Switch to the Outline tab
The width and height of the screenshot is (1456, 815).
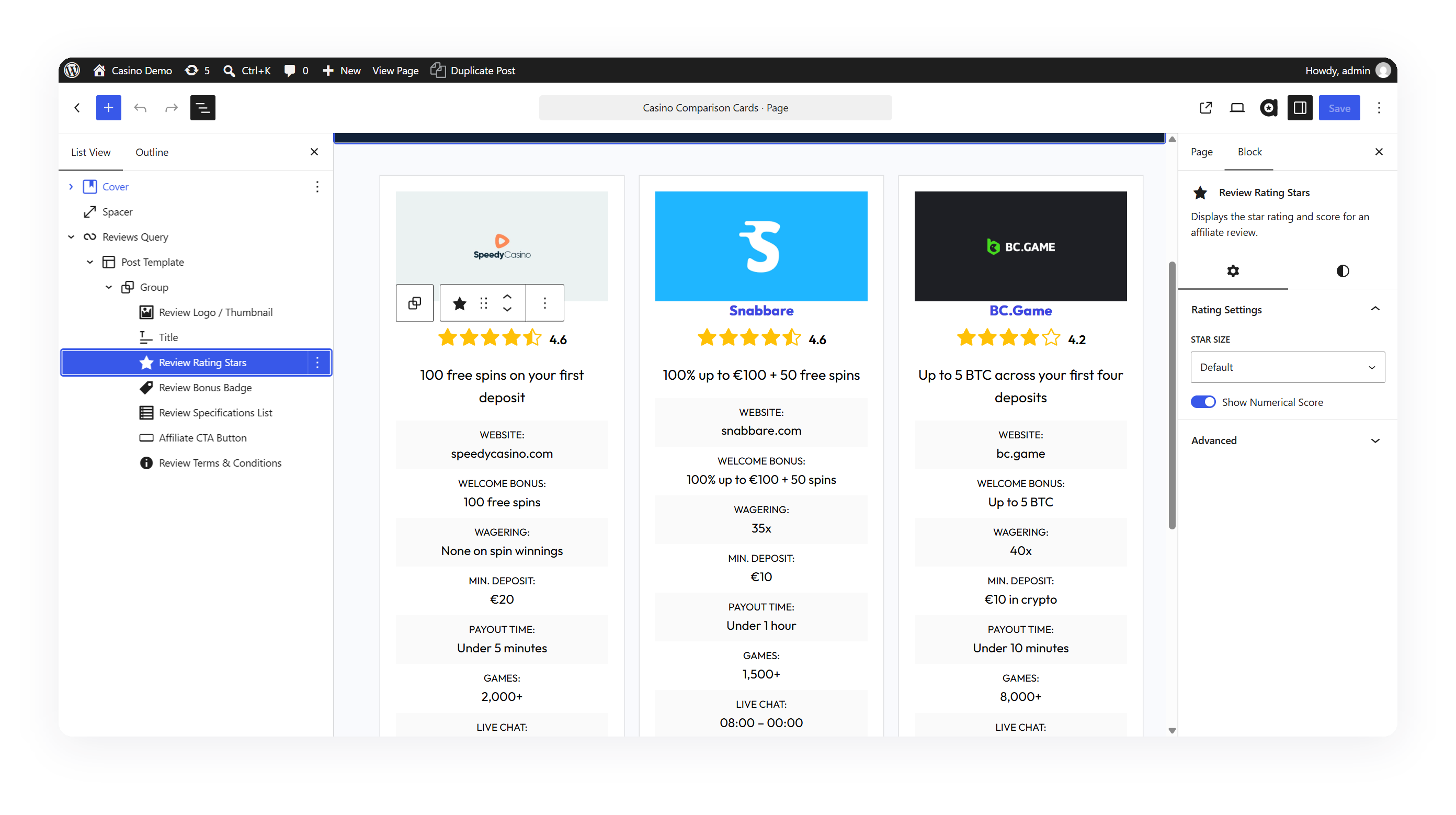[152, 152]
